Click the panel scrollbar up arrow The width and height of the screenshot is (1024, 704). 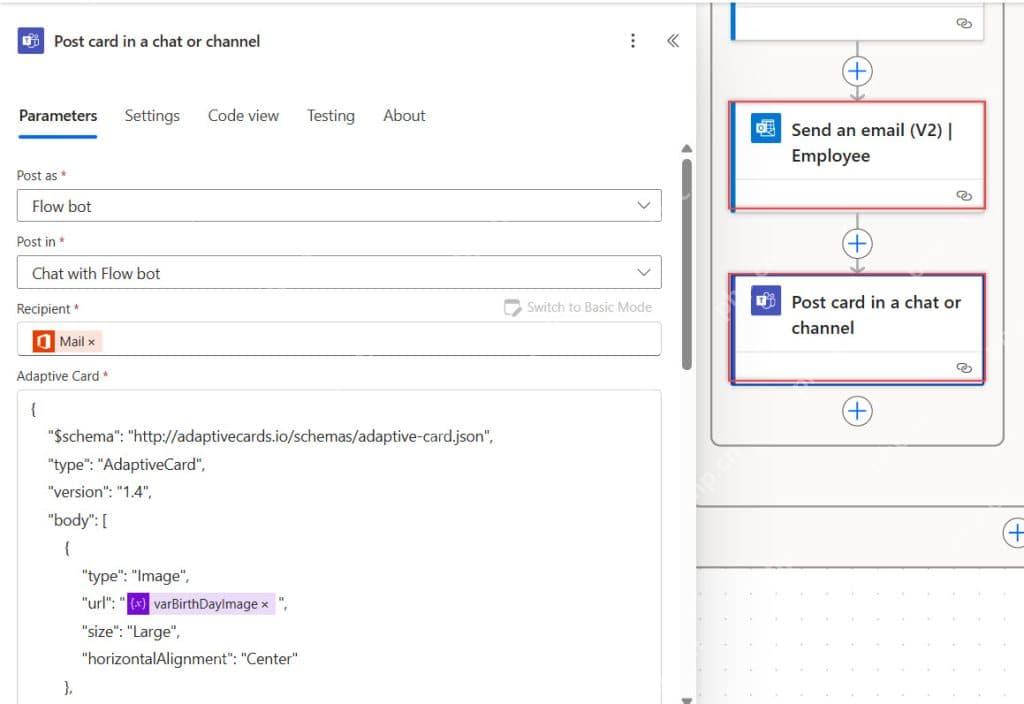pos(686,149)
